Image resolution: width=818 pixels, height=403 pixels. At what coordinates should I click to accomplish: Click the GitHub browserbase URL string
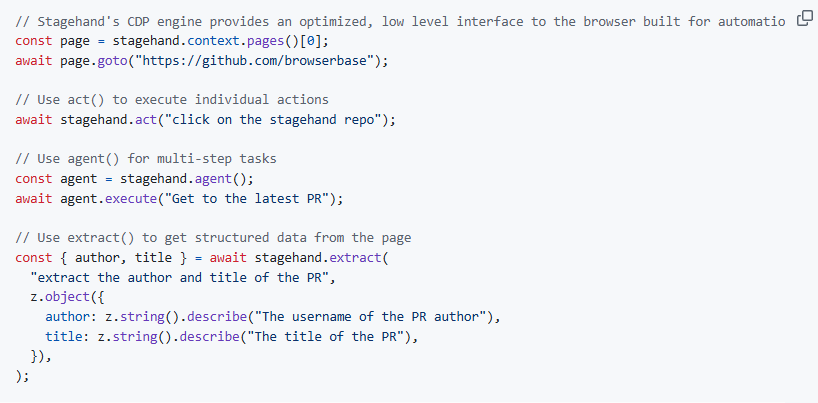coord(255,61)
